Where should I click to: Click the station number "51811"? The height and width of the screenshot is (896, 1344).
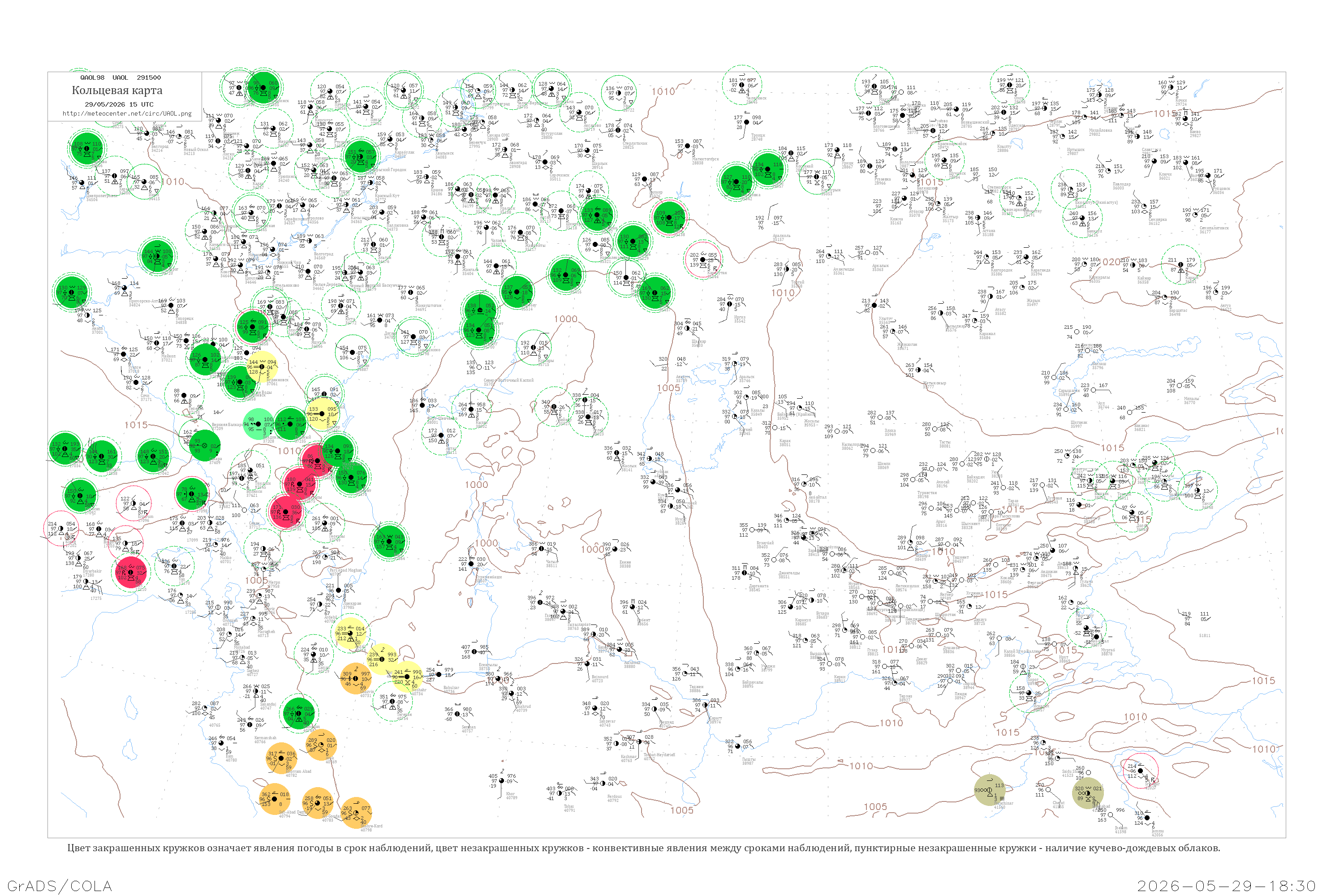(1204, 635)
